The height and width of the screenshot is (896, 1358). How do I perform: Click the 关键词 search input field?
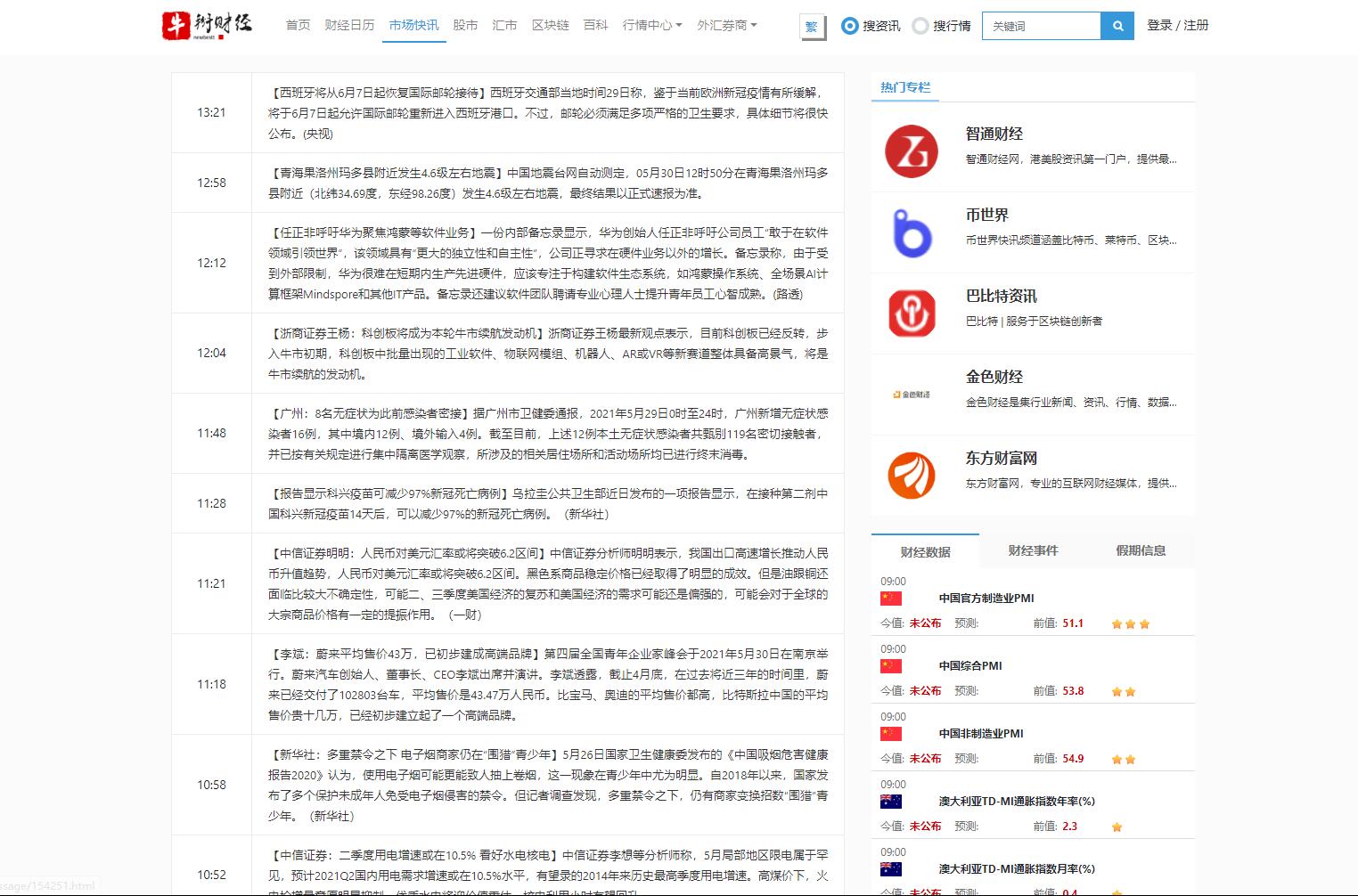click(x=1041, y=26)
